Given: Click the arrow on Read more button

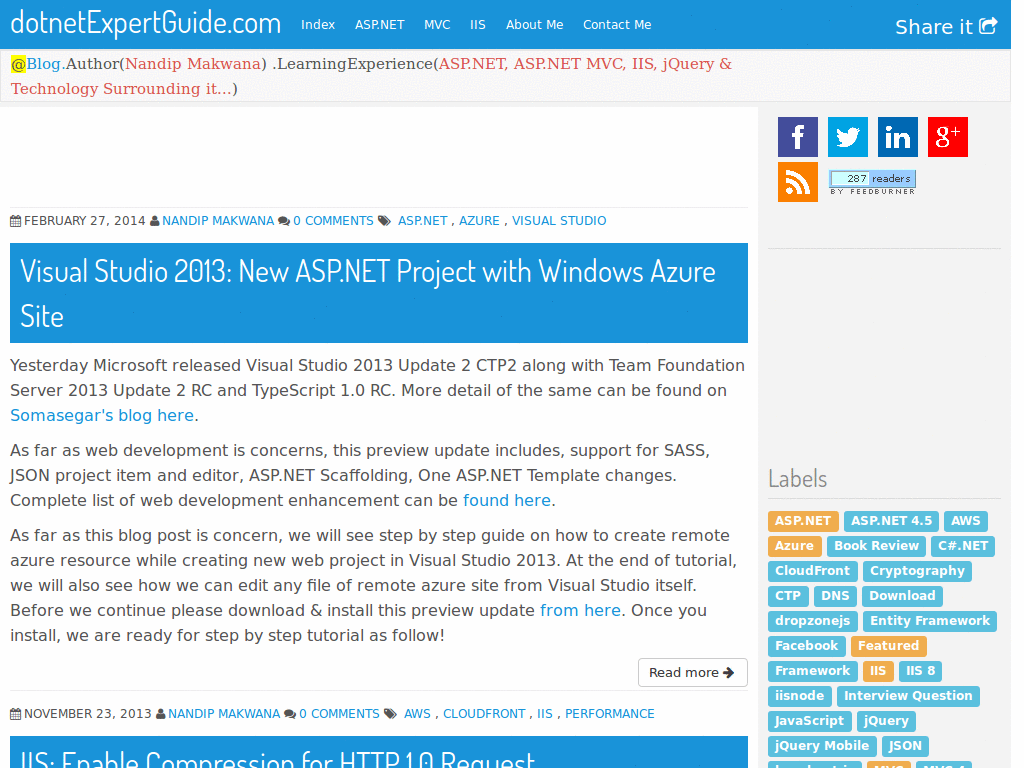Looking at the screenshot, I should (729, 673).
